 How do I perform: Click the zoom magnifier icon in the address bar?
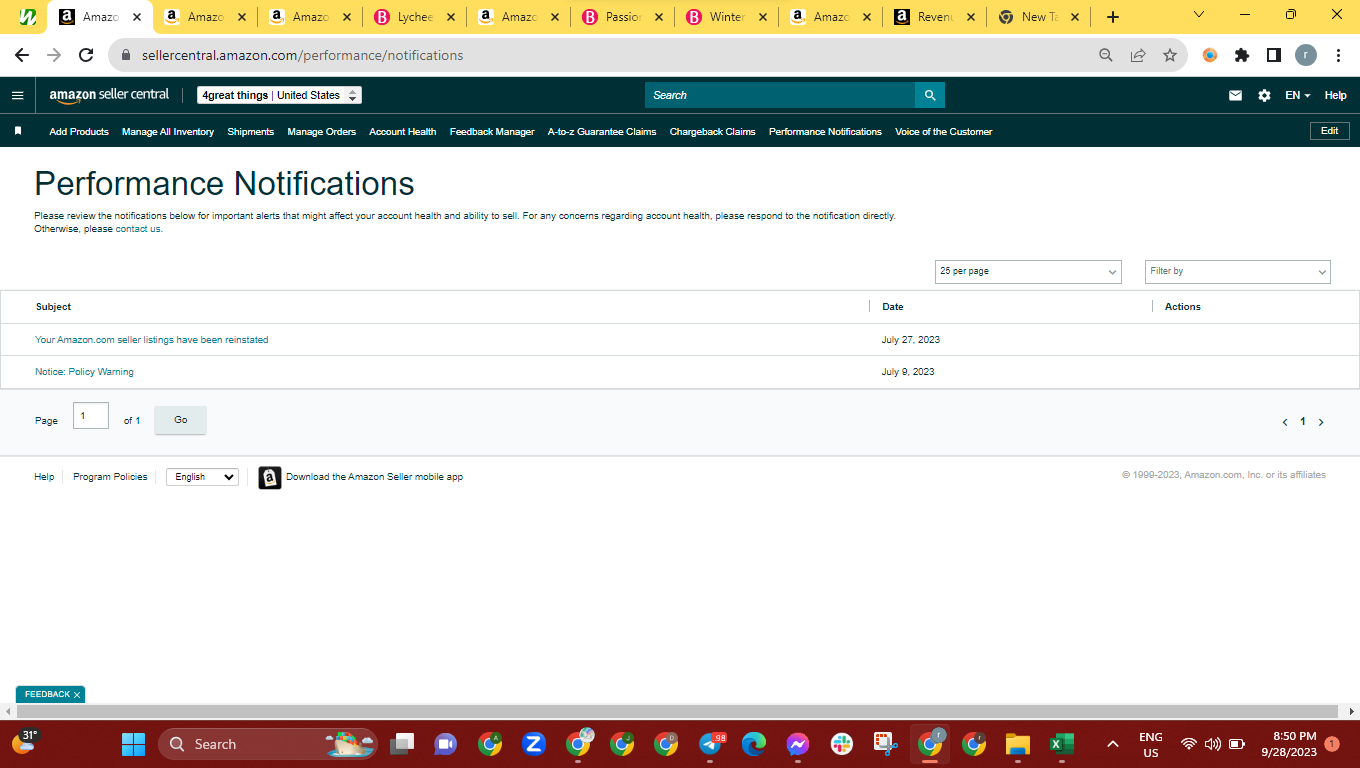1105,55
